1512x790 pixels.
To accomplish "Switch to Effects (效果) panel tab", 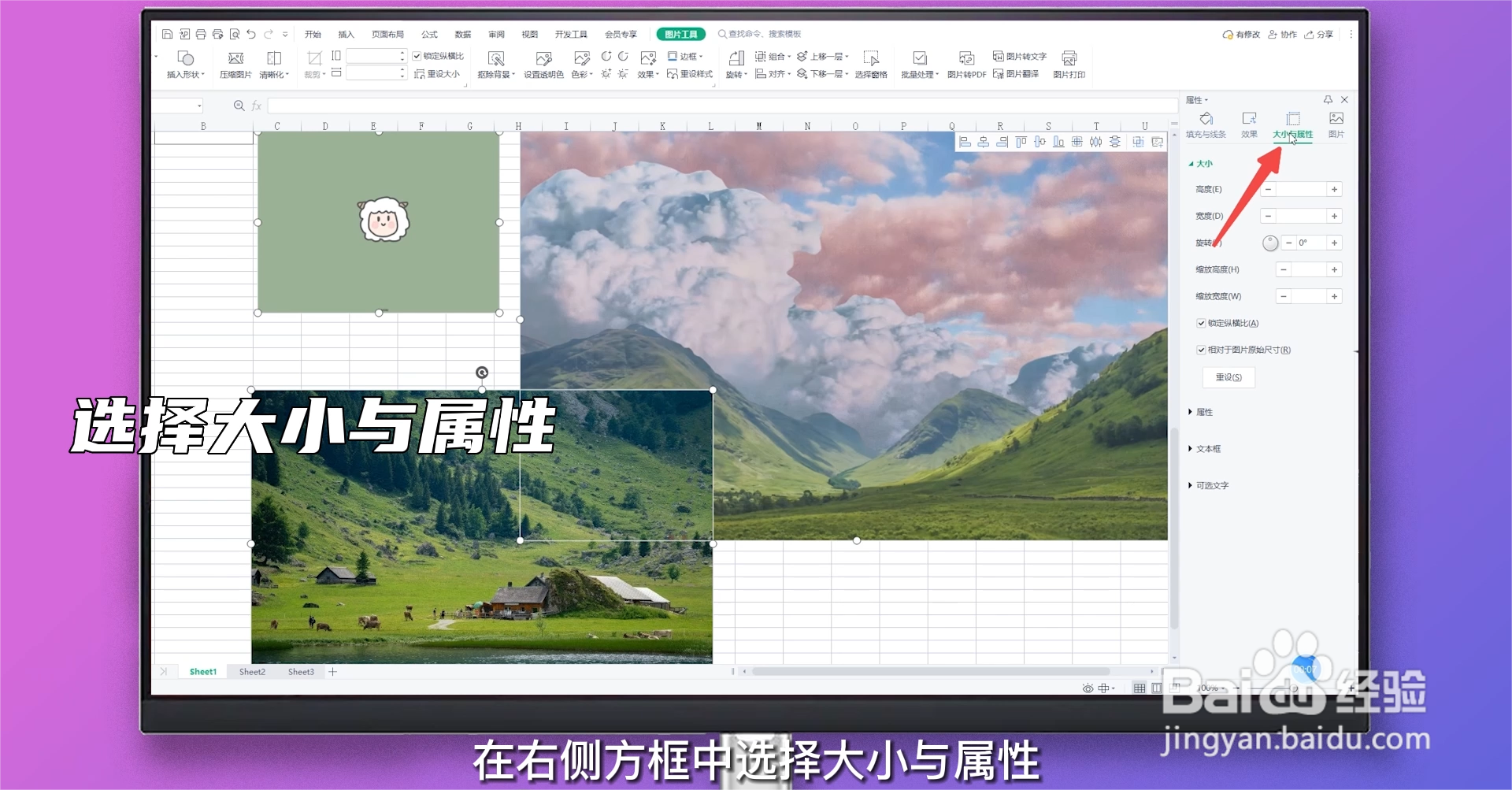I will coord(1250,125).
